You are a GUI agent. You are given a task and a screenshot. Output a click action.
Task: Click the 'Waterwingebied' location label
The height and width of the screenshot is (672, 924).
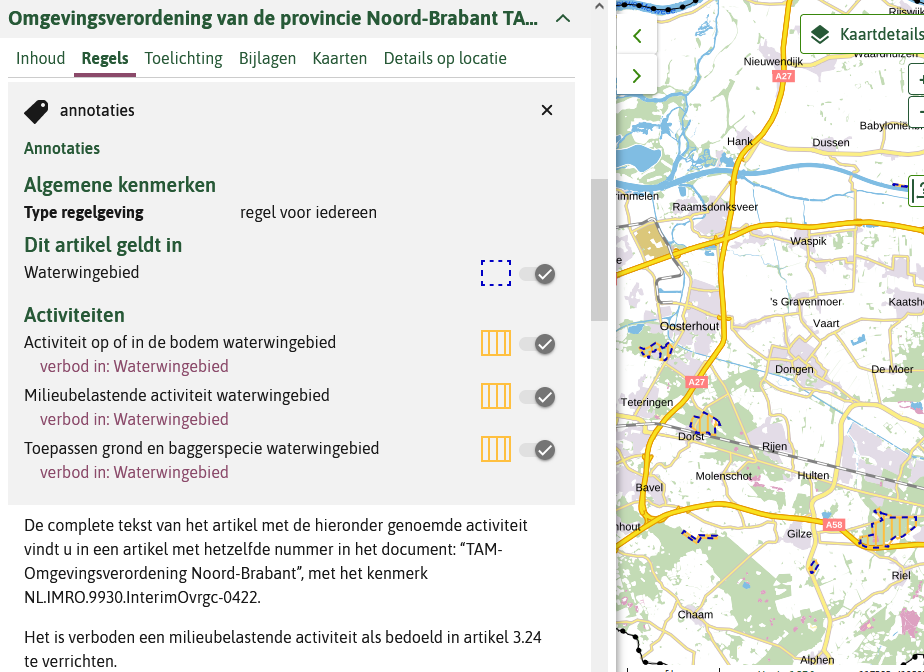pyautogui.click(x=82, y=272)
